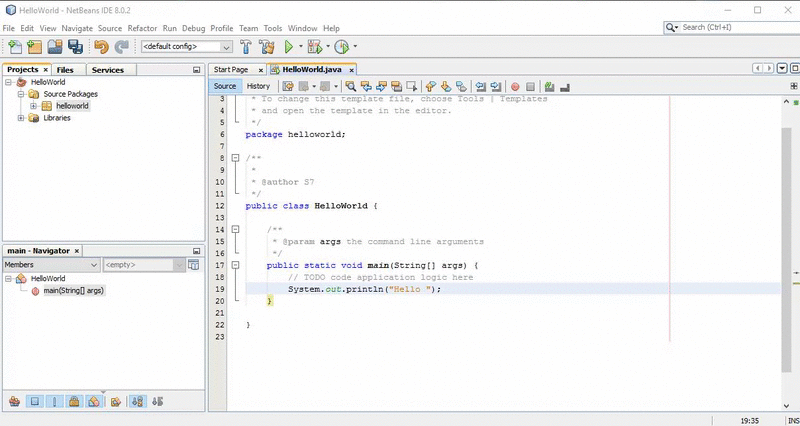Run the project with the green play icon

click(289, 47)
